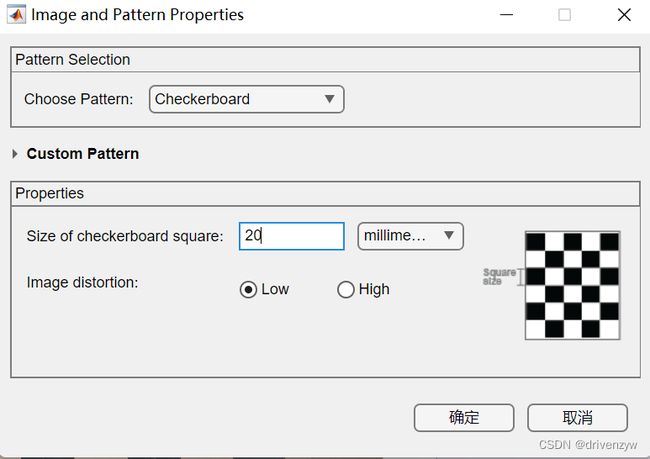Click the Image distortion label
The height and width of the screenshot is (459, 650).
[82, 282]
